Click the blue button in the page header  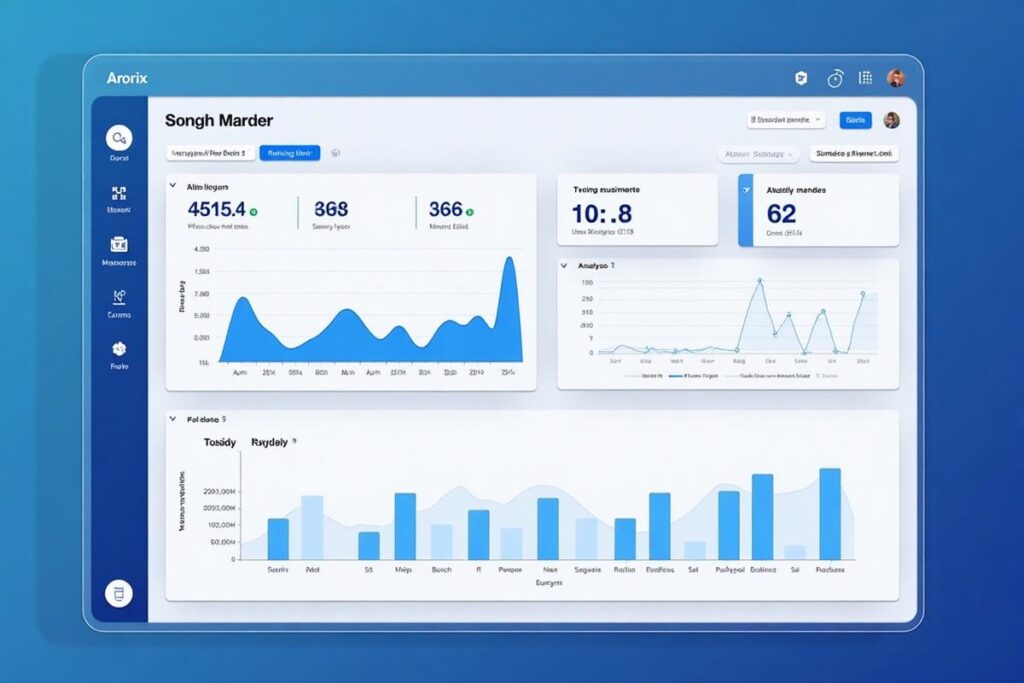pos(855,120)
